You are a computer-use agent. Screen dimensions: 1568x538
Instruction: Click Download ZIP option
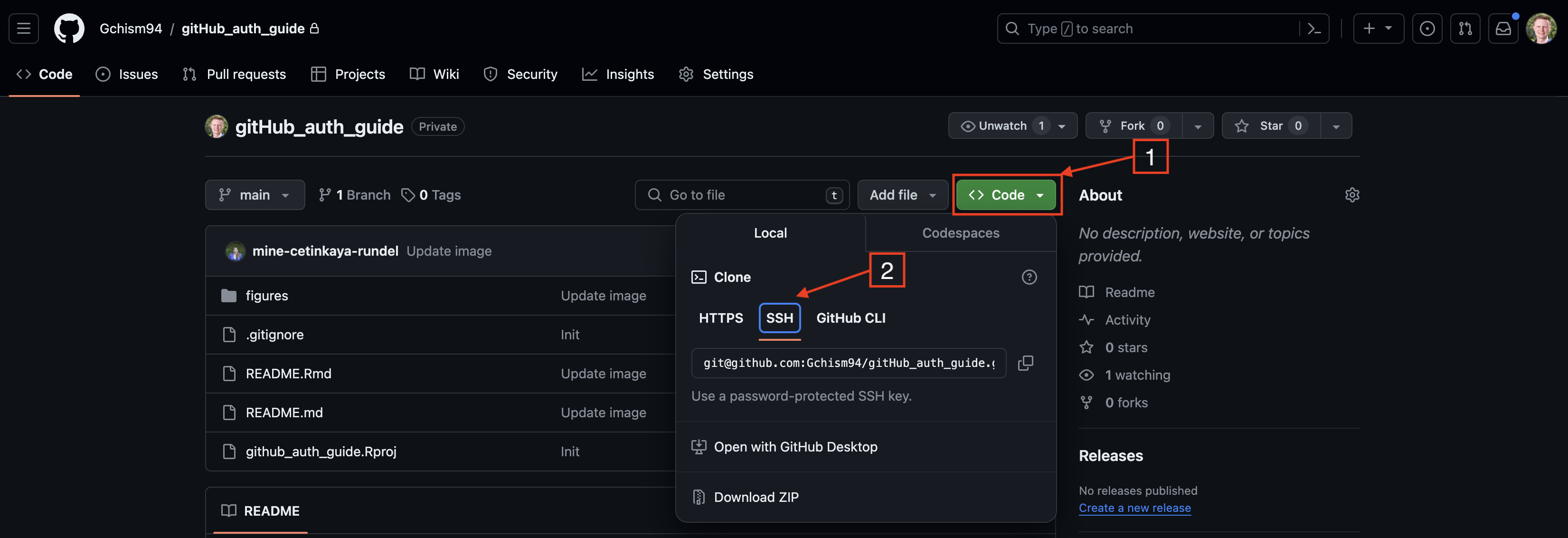[756, 497]
